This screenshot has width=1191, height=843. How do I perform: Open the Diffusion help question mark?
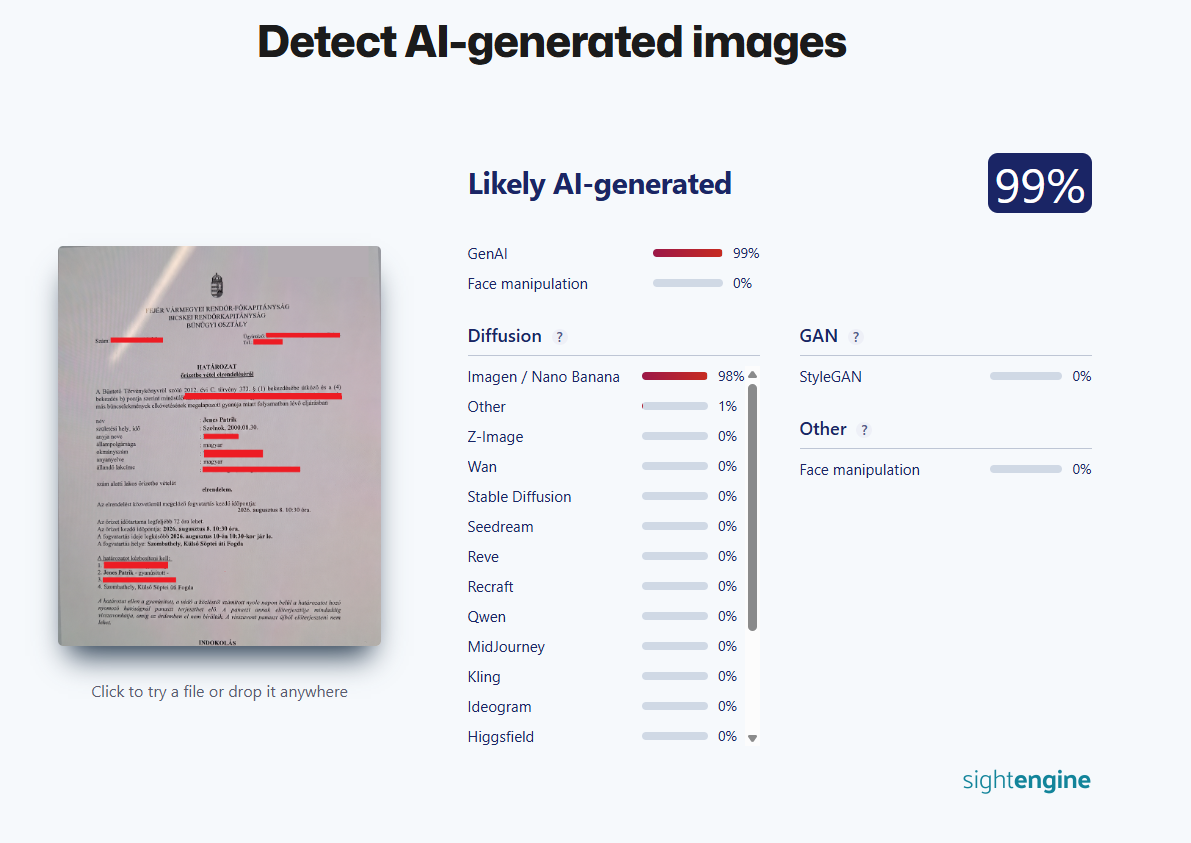[560, 336]
